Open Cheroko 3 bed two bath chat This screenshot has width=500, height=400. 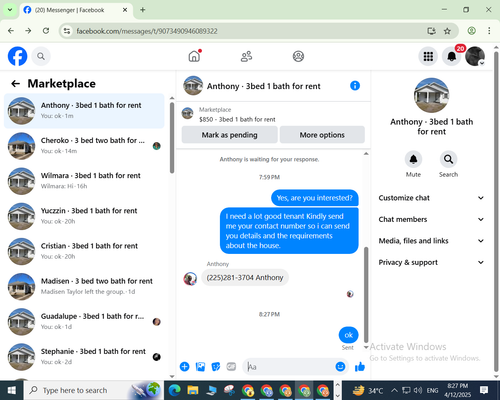click(84, 146)
